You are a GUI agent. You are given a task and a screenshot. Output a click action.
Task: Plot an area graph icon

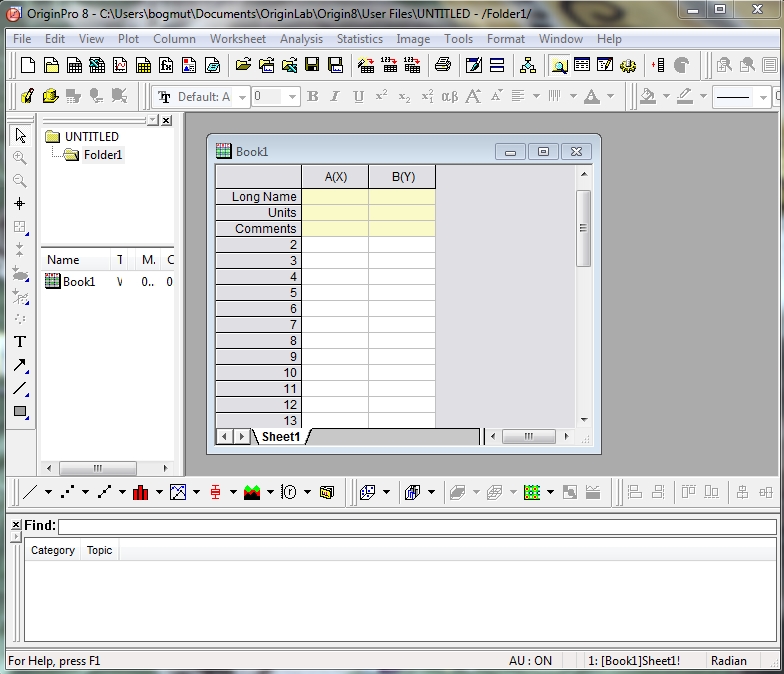(x=252, y=492)
